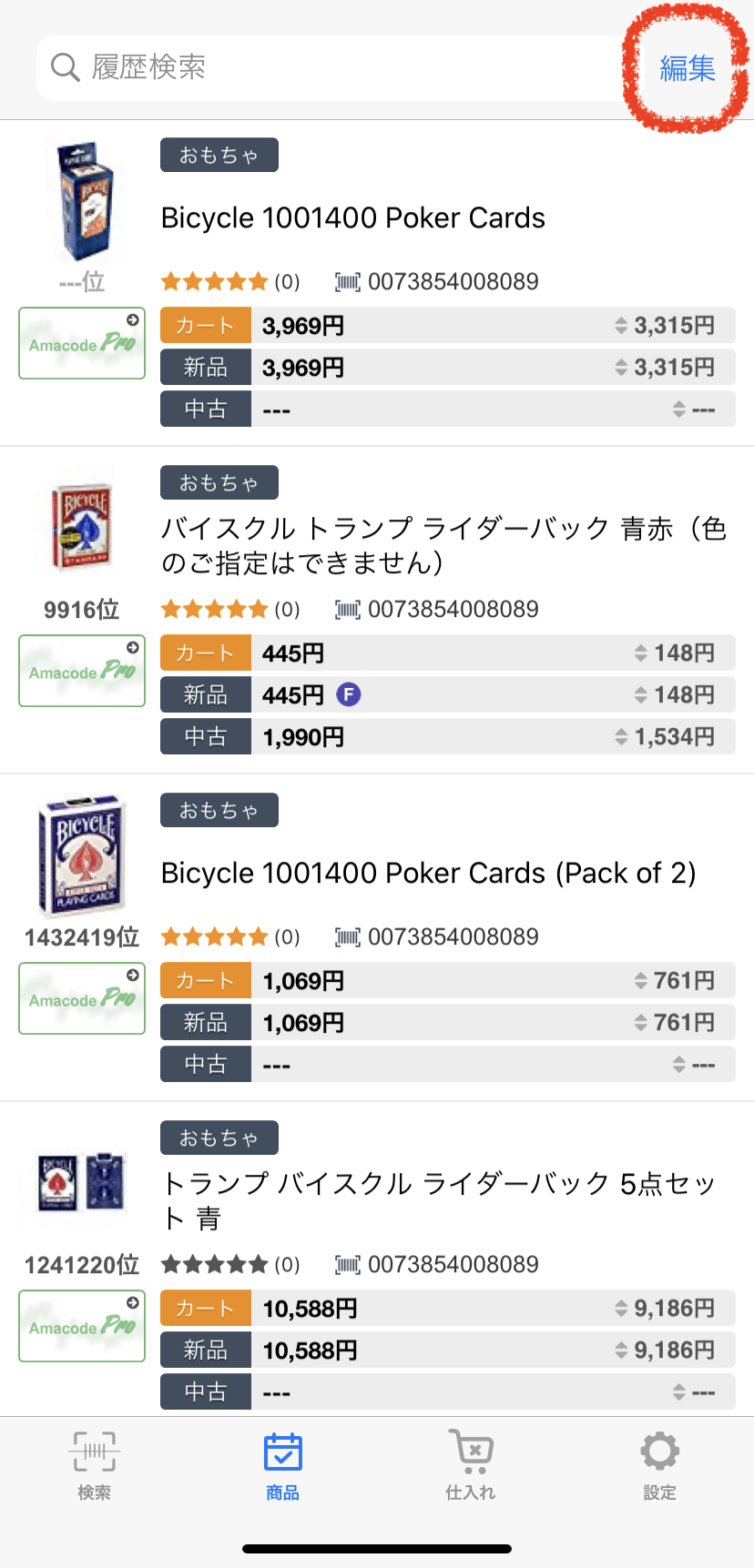Open Amacode Pro for 9916位 product
The height and width of the screenshot is (1568, 754).
click(x=82, y=671)
